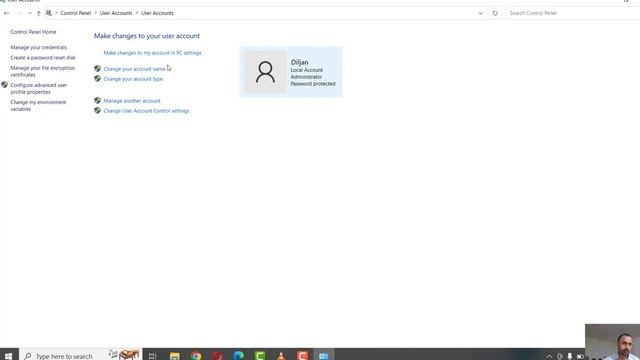Viewport: 640px width, 360px height.
Task: Click Change your account name
Action: point(134,69)
